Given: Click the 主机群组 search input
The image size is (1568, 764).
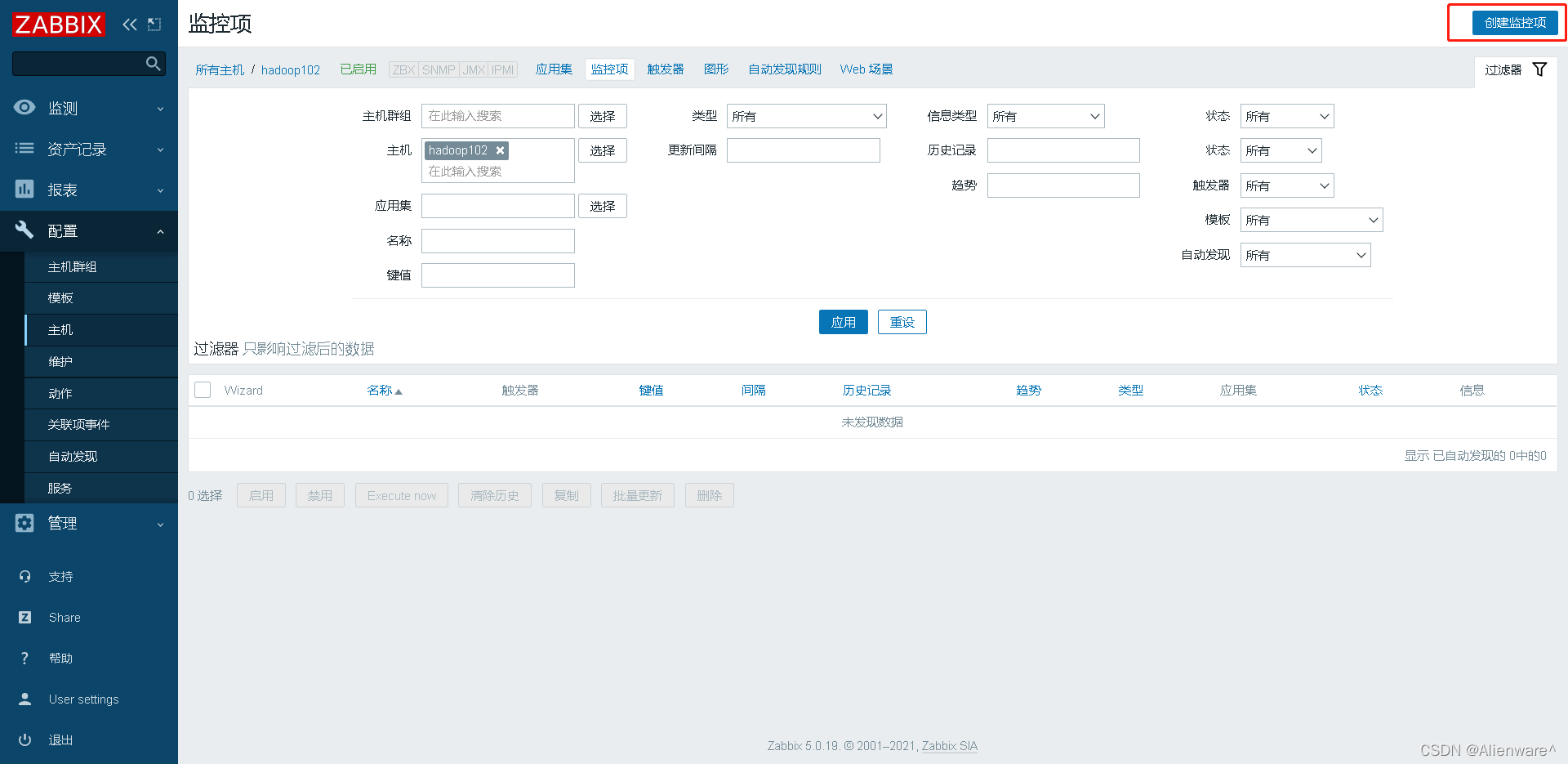Looking at the screenshot, I should (x=498, y=116).
